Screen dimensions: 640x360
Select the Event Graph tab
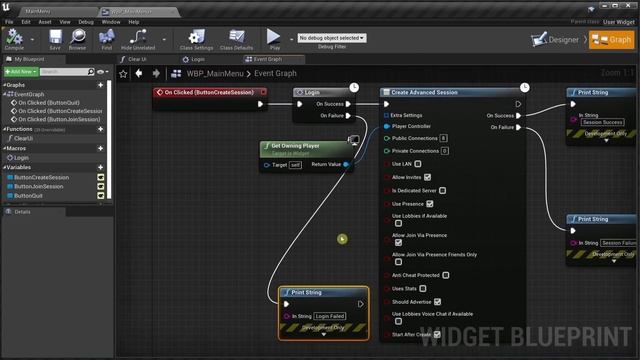click(273, 60)
